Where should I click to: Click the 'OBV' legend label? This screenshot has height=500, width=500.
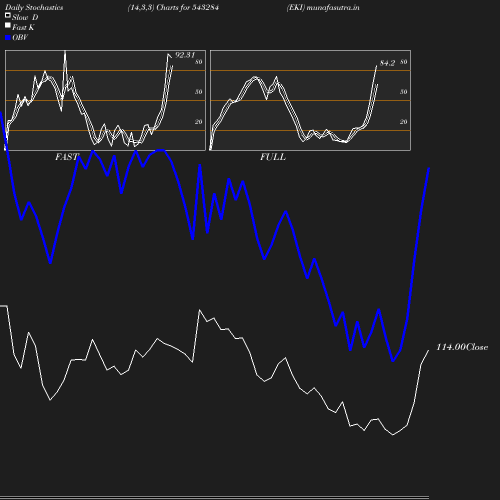tap(20, 38)
